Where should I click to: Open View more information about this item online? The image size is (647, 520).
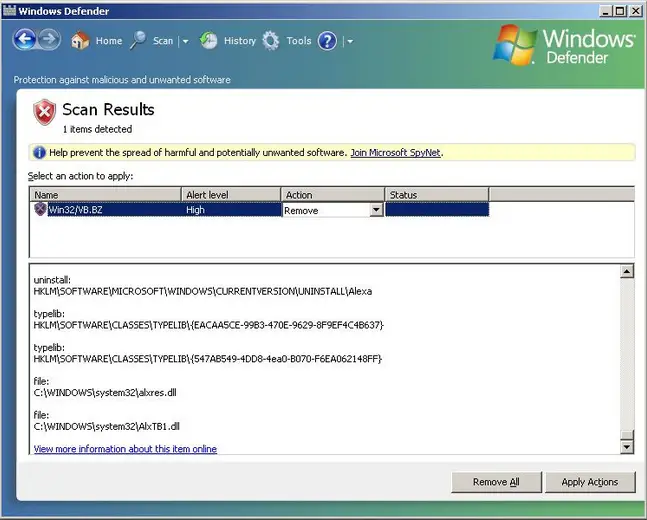click(125, 449)
